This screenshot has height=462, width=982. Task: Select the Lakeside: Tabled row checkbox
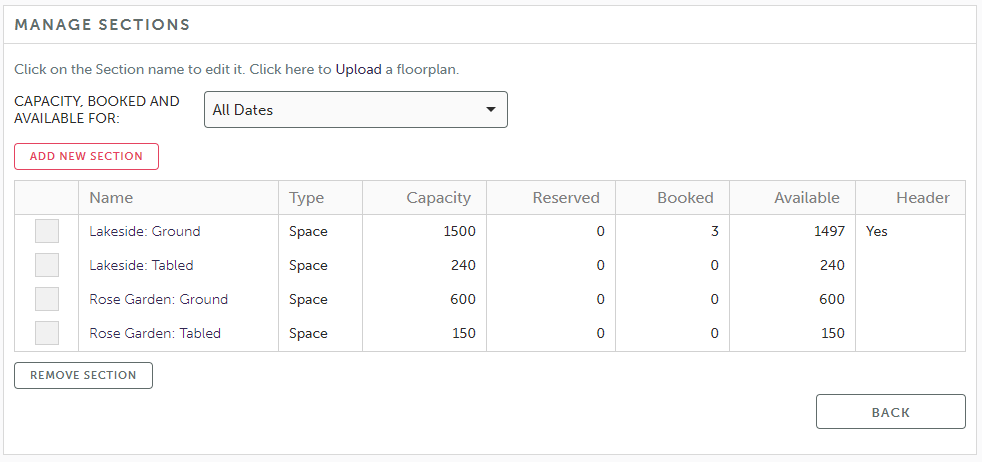point(47,265)
